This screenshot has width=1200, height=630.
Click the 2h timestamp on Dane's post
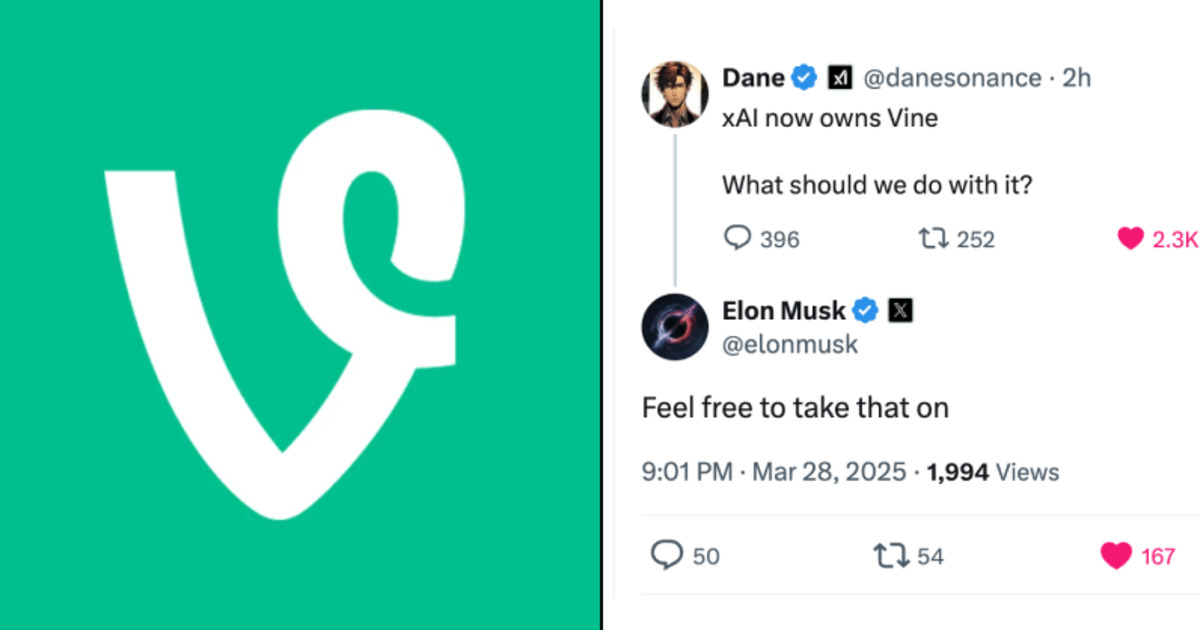pyautogui.click(x=1076, y=77)
